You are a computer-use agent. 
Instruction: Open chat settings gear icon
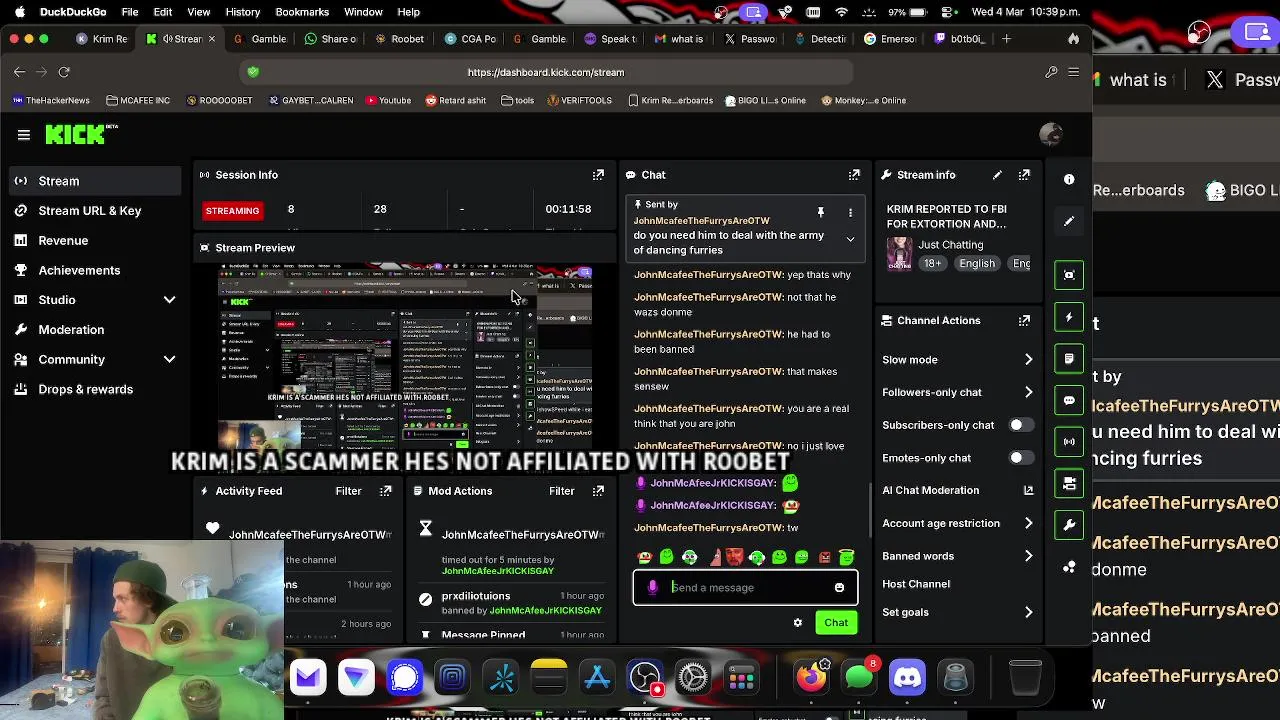pos(797,622)
